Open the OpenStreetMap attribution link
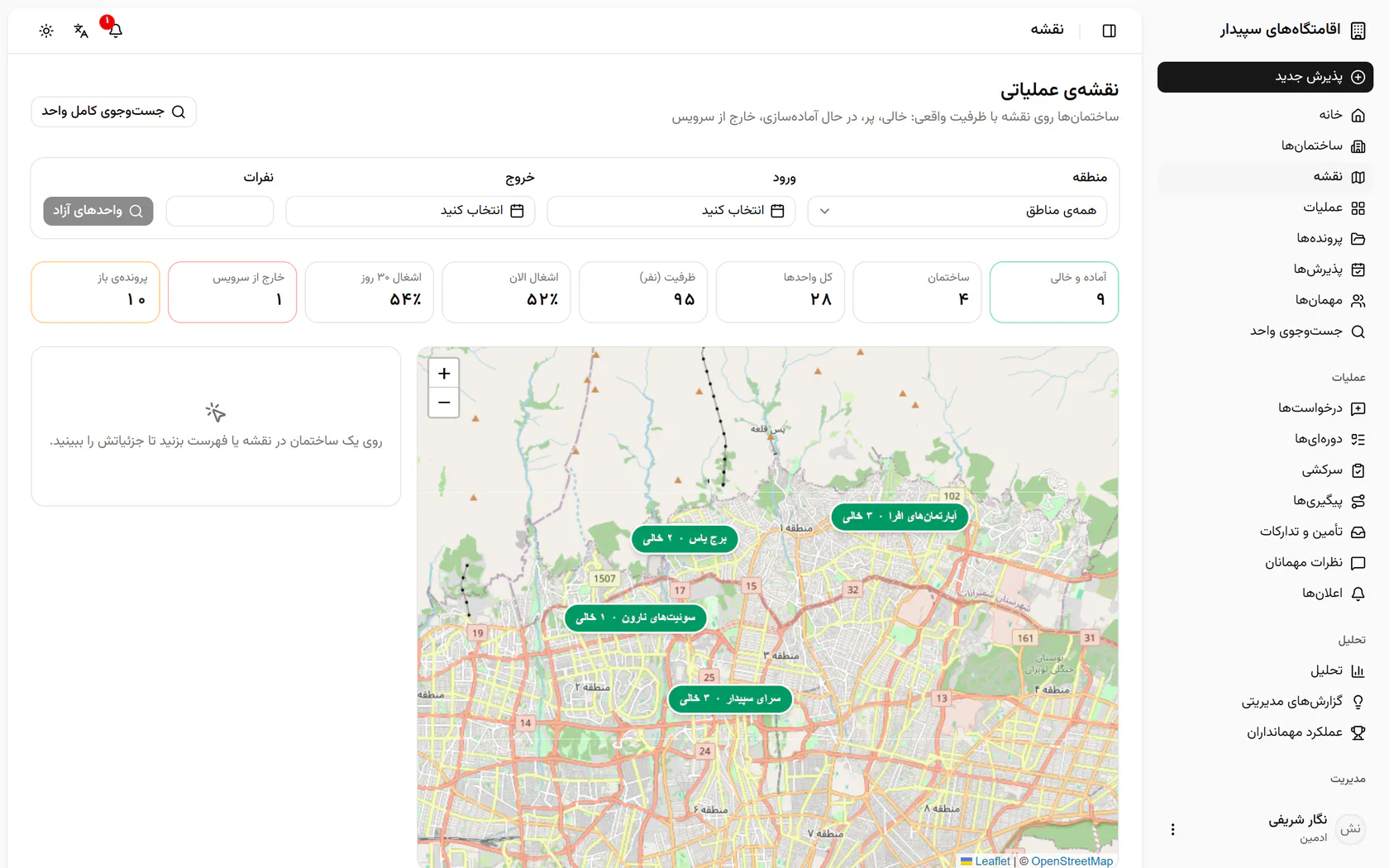Viewport: 1389px width, 868px height. click(1072, 861)
